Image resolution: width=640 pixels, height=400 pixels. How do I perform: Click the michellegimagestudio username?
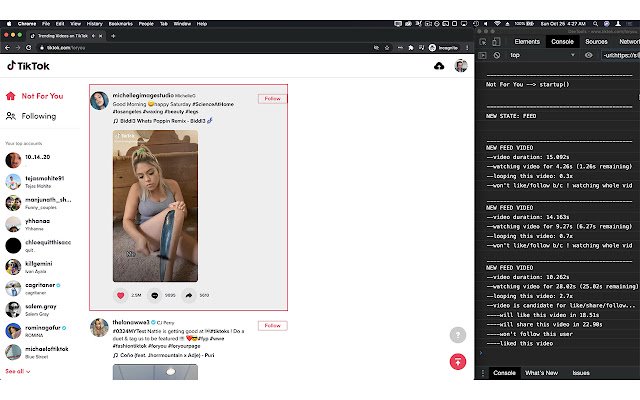pos(143,95)
